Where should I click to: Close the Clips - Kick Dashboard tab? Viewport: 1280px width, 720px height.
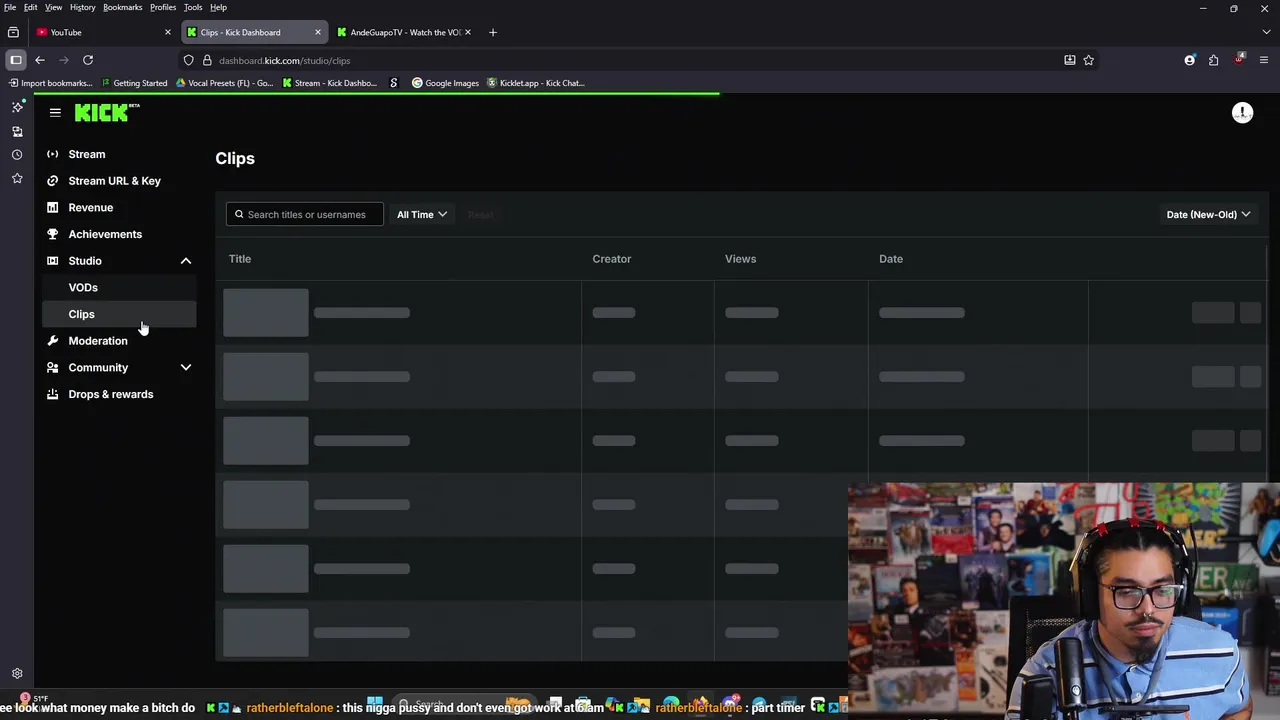coord(318,32)
